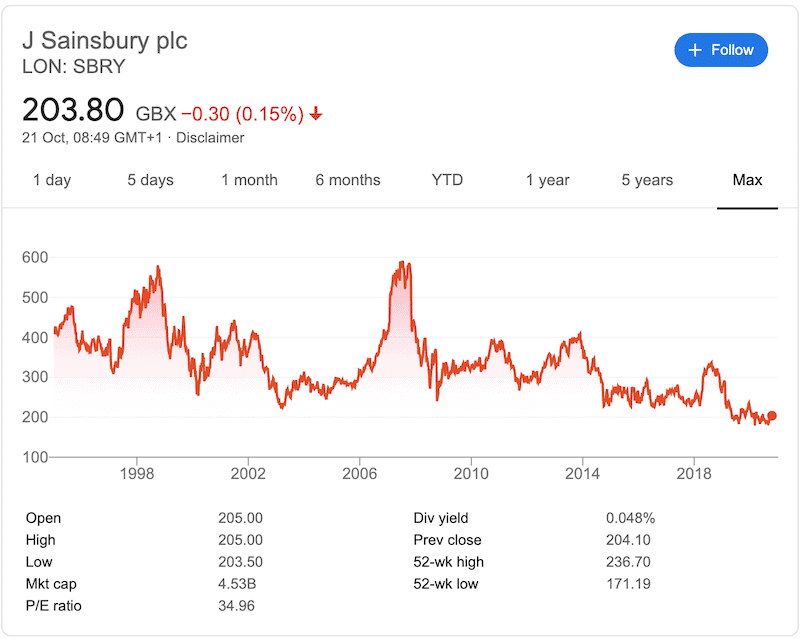Select the YTD time range
Image resolution: width=800 pixels, height=640 pixels.
pos(447,180)
